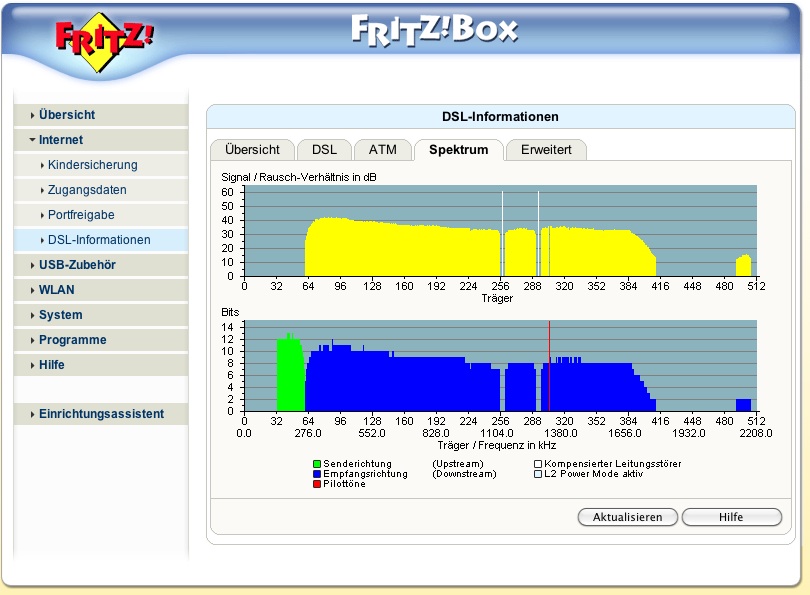Click the green upstream bits area
The width and height of the screenshot is (810, 595).
pos(291,374)
